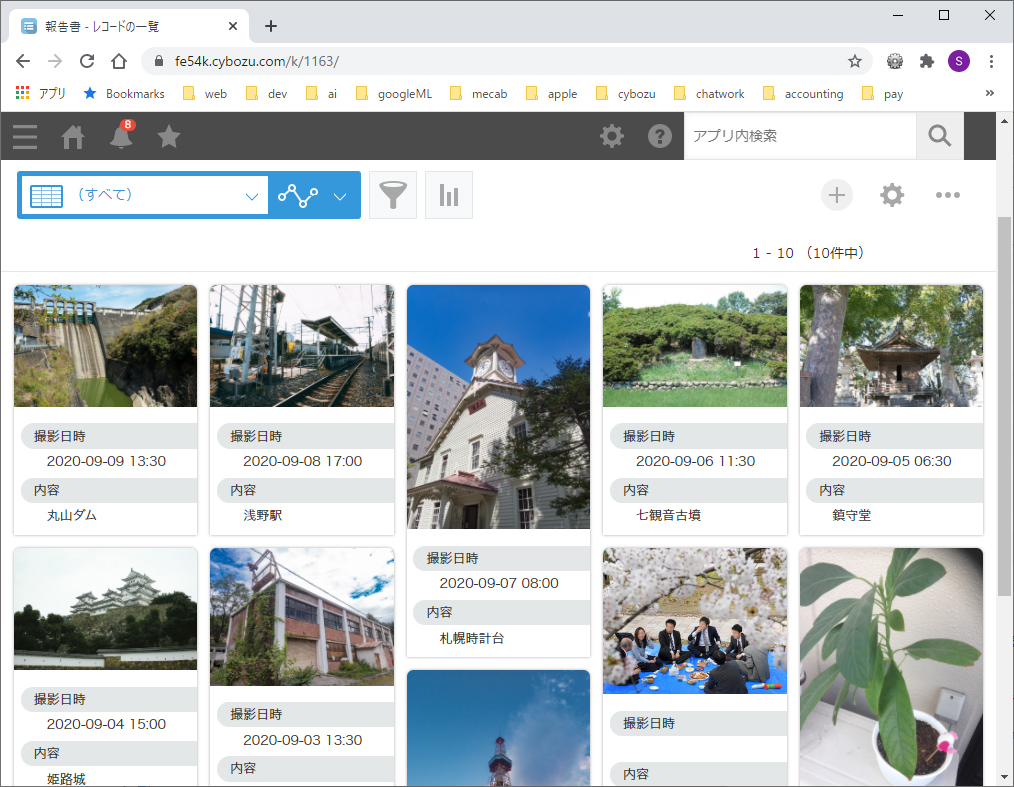Expand the (すべて) view dropdown

click(251, 196)
